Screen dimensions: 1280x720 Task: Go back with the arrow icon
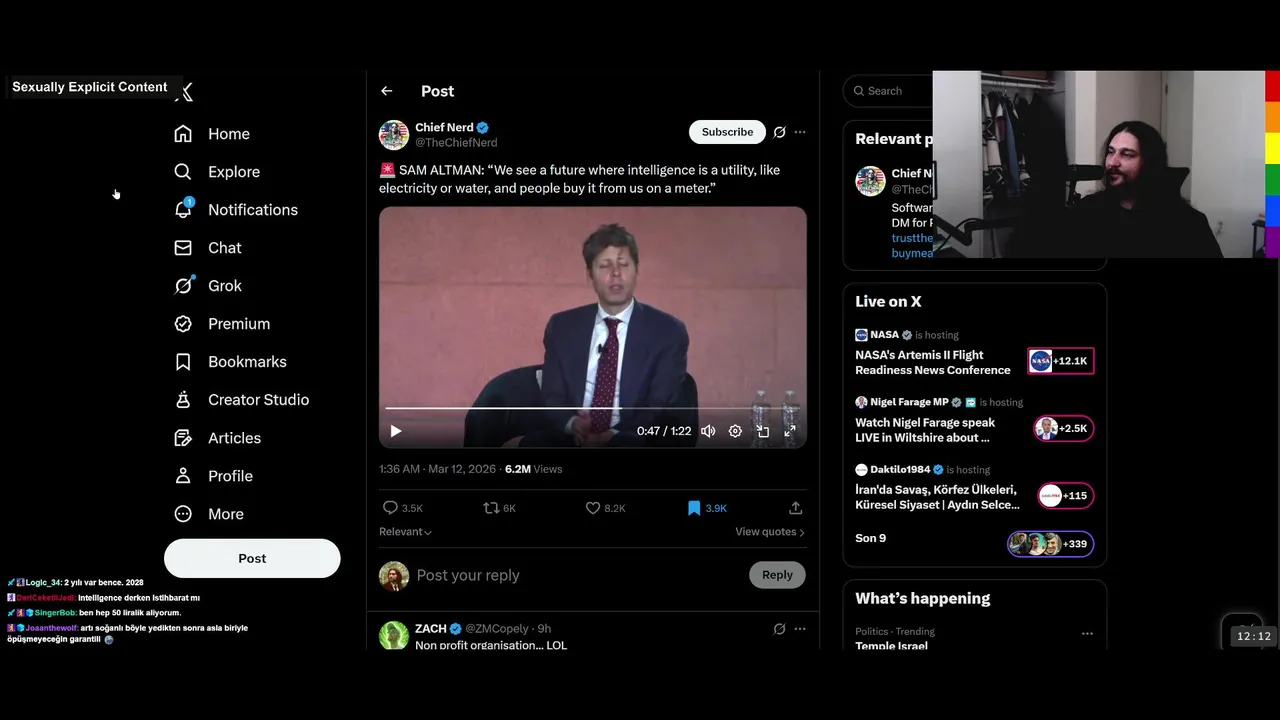[387, 91]
